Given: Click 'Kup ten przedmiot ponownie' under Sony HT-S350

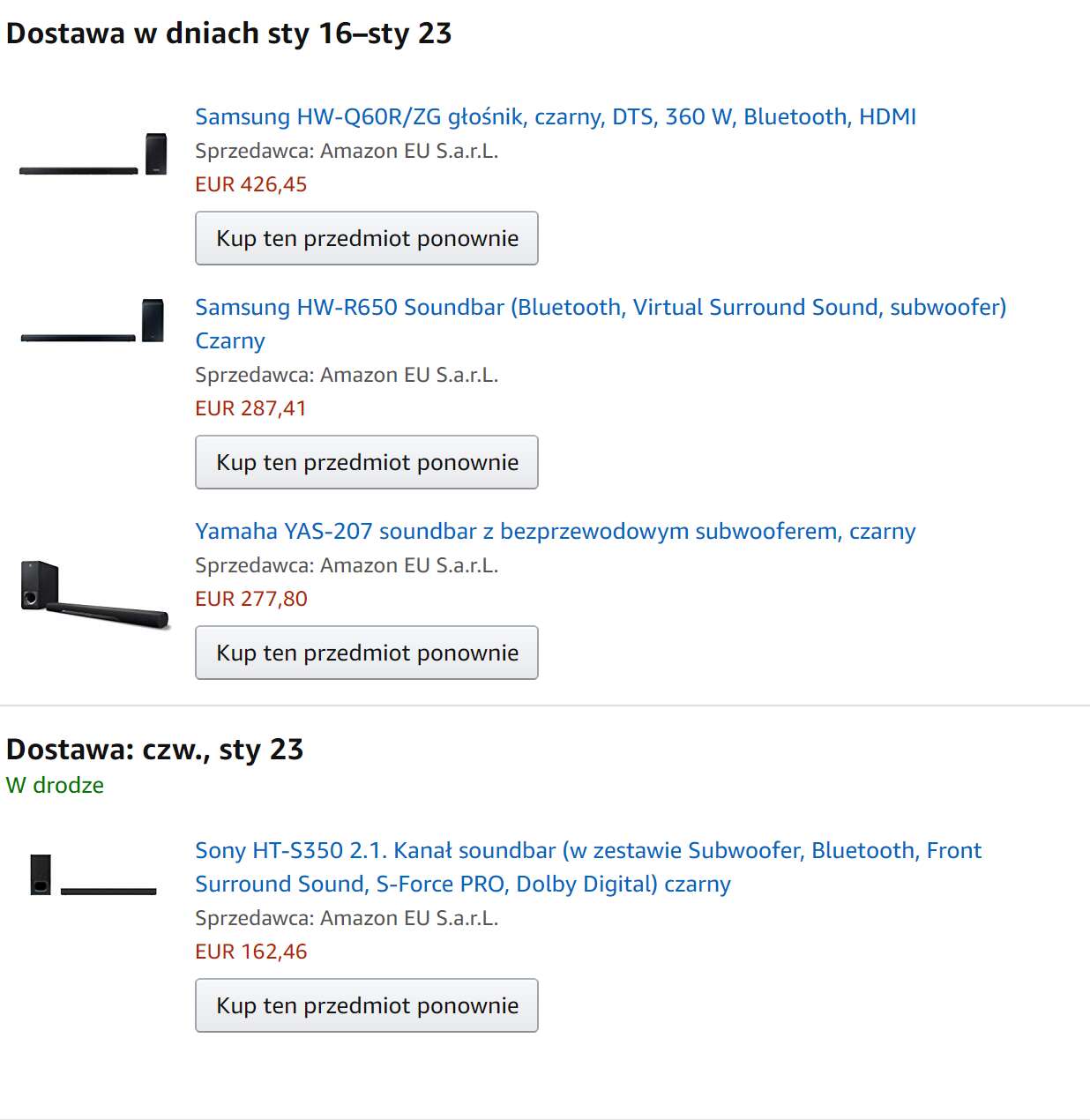Looking at the screenshot, I should coord(366,1005).
